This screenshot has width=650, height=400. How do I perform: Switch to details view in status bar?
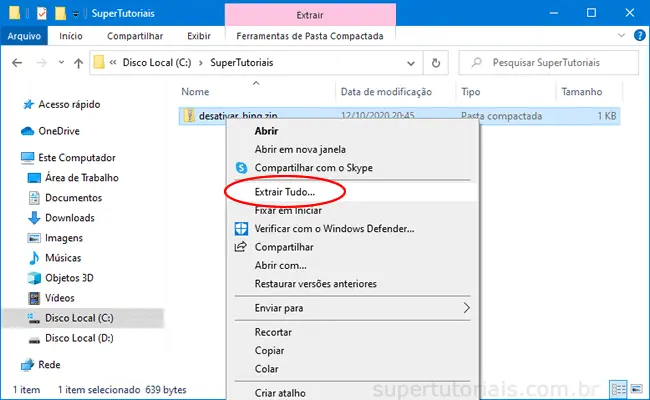click(x=619, y=388)
